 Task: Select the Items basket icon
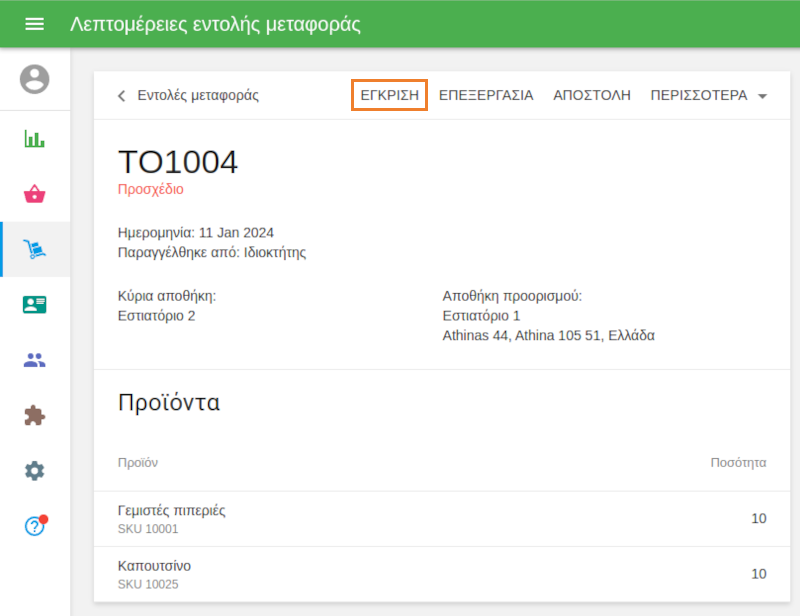click(x=35, y=194)
